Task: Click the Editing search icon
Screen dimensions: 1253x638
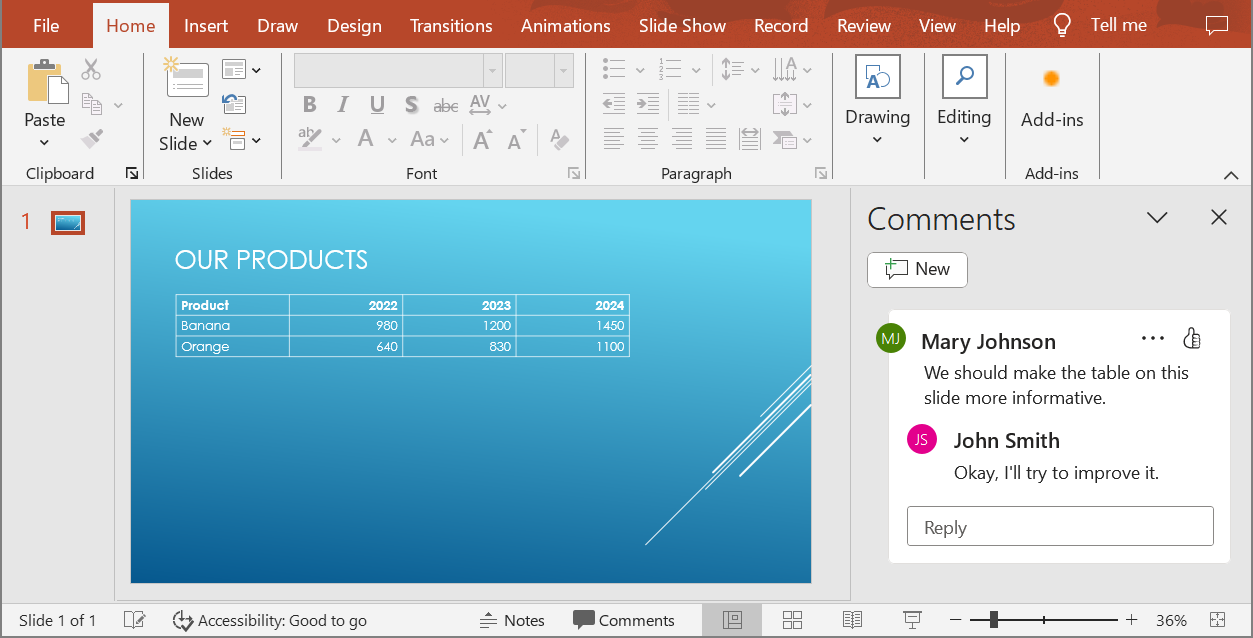Action: tap(963, 76)
